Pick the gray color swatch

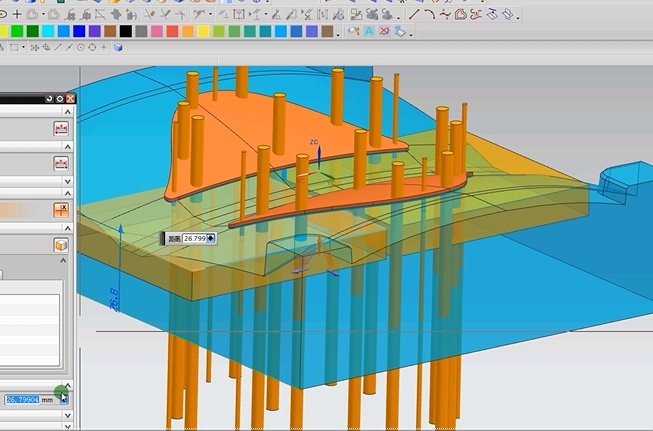click(141, 31)
